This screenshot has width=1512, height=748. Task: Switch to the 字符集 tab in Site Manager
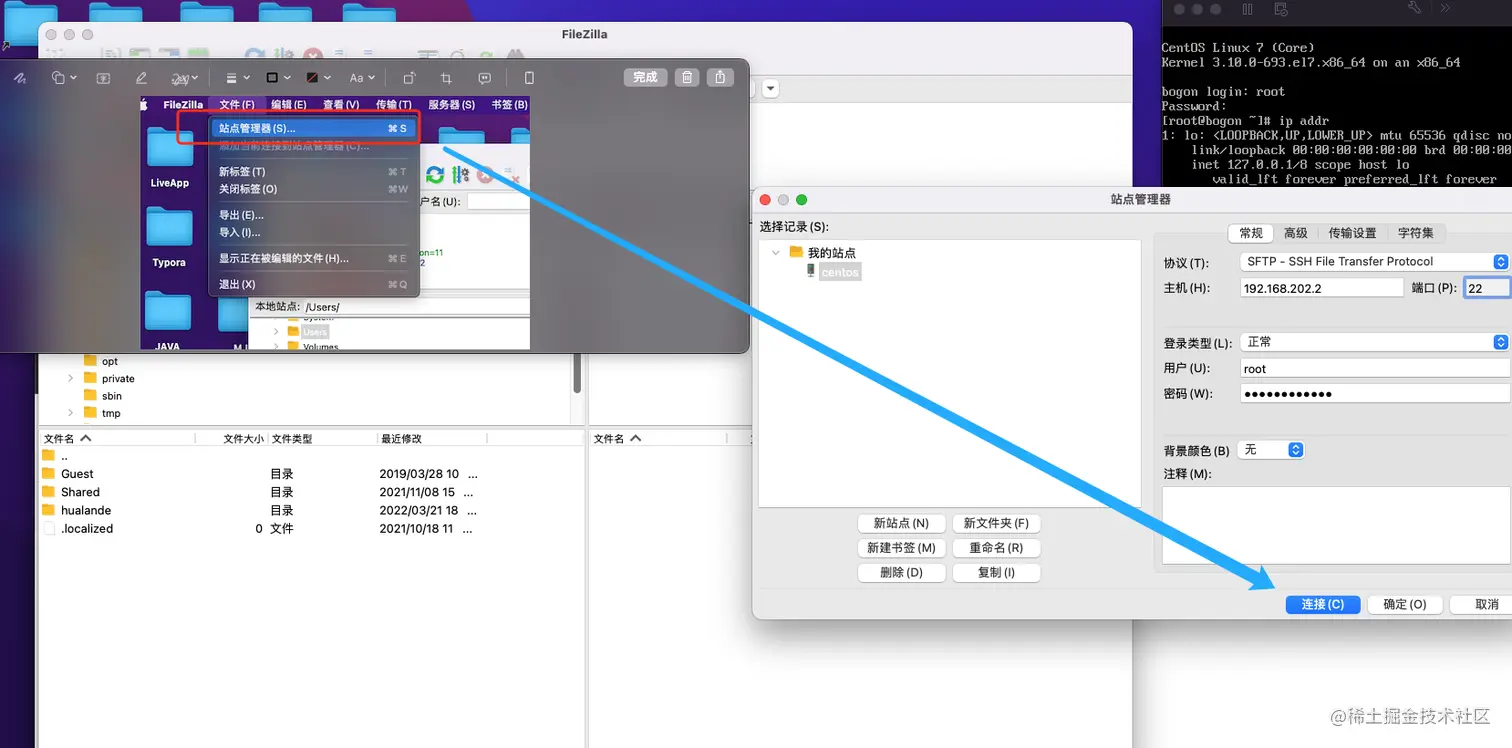pyautogui.click(x=1415, y=233)
